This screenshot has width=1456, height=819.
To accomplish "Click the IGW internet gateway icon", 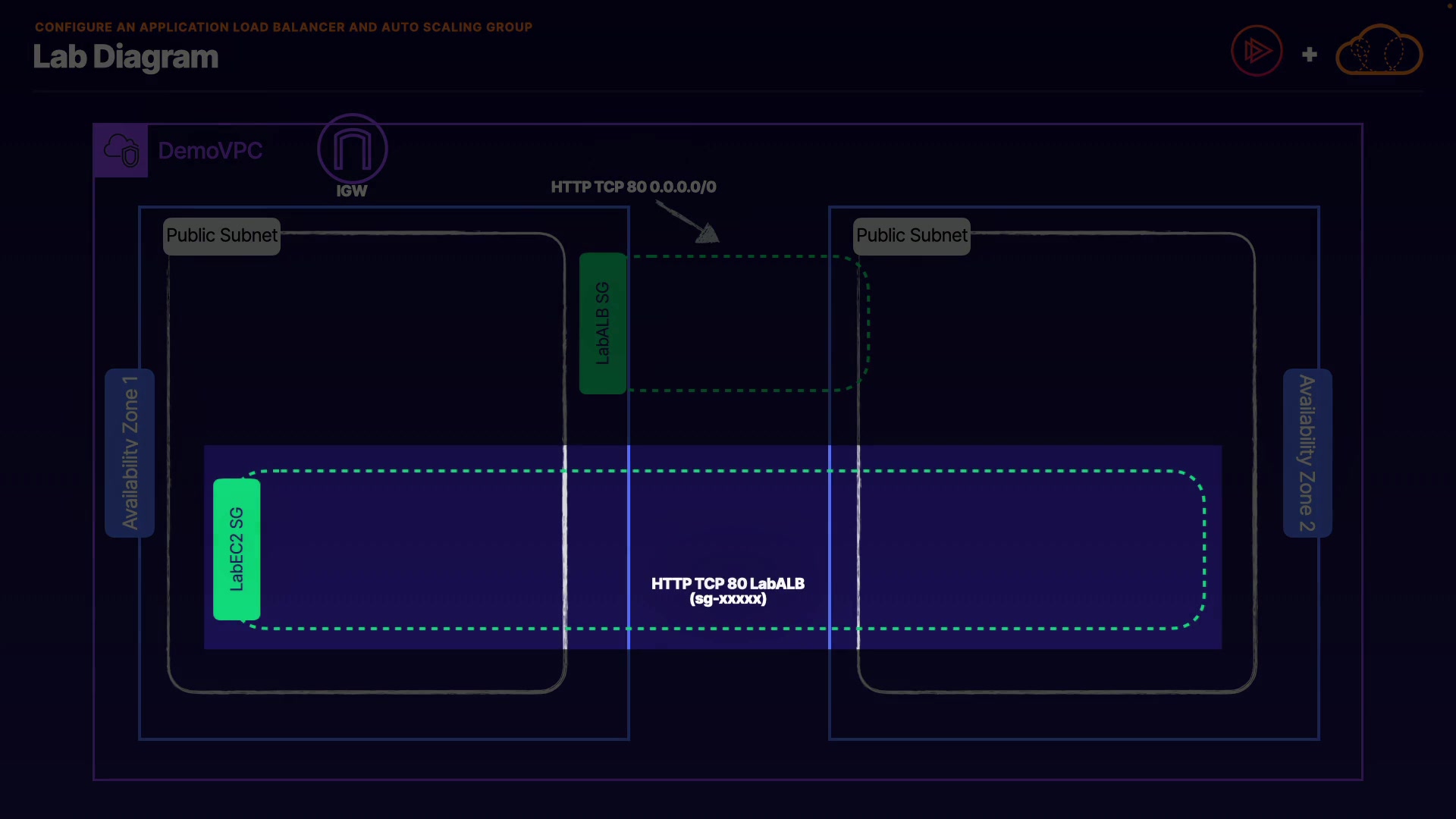I will [x=352, y=149].
